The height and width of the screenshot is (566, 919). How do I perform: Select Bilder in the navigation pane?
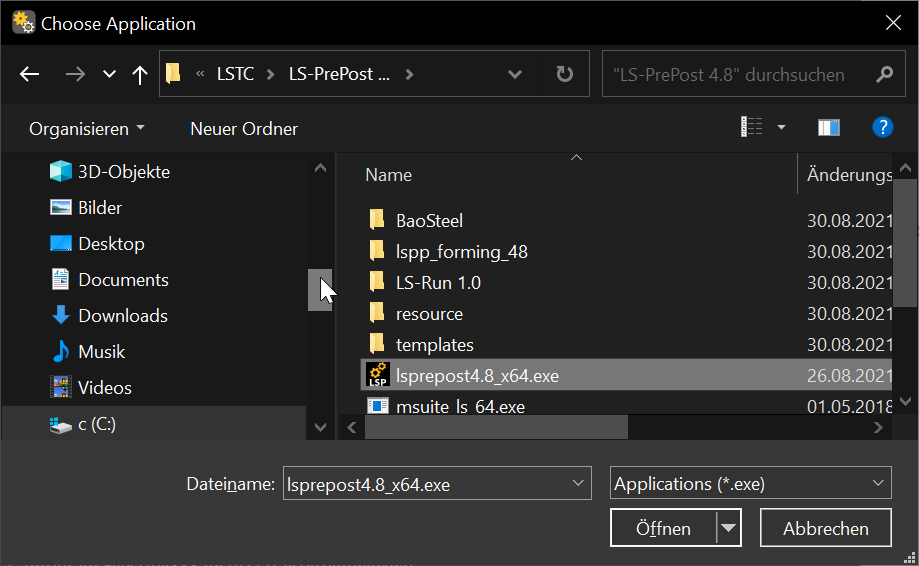(100, 207)
